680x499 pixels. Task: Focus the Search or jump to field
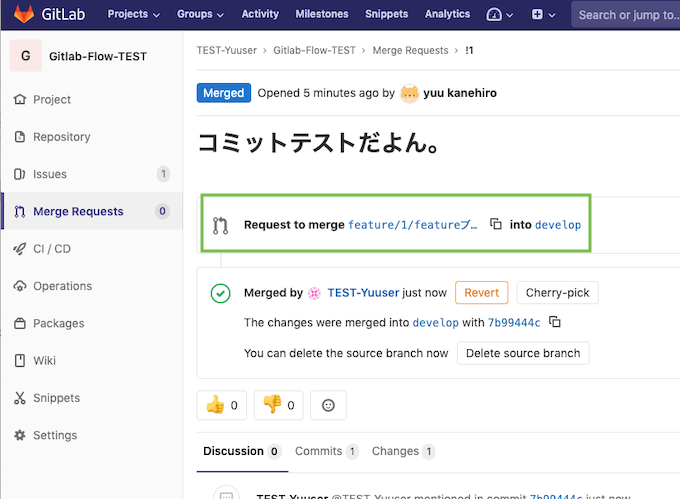625,15
